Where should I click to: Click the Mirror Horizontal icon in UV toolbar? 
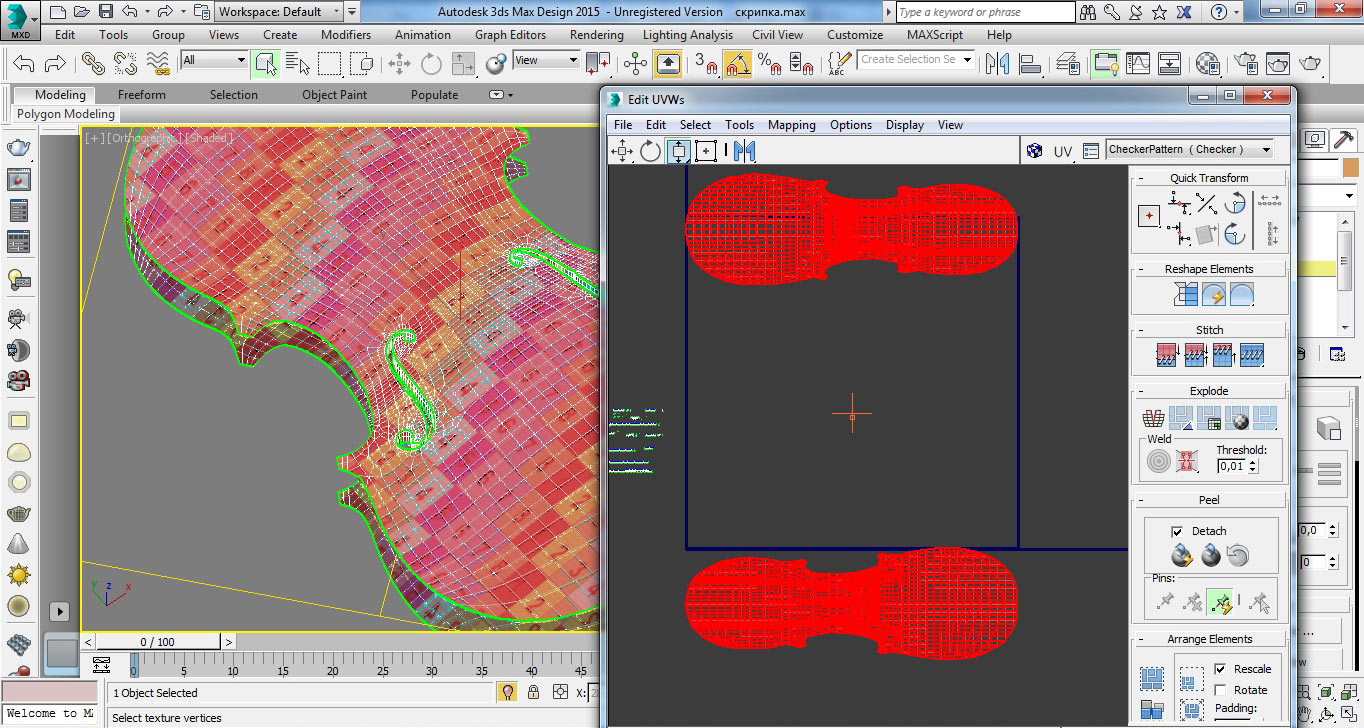pyautogui.click(x=743, y=151)
